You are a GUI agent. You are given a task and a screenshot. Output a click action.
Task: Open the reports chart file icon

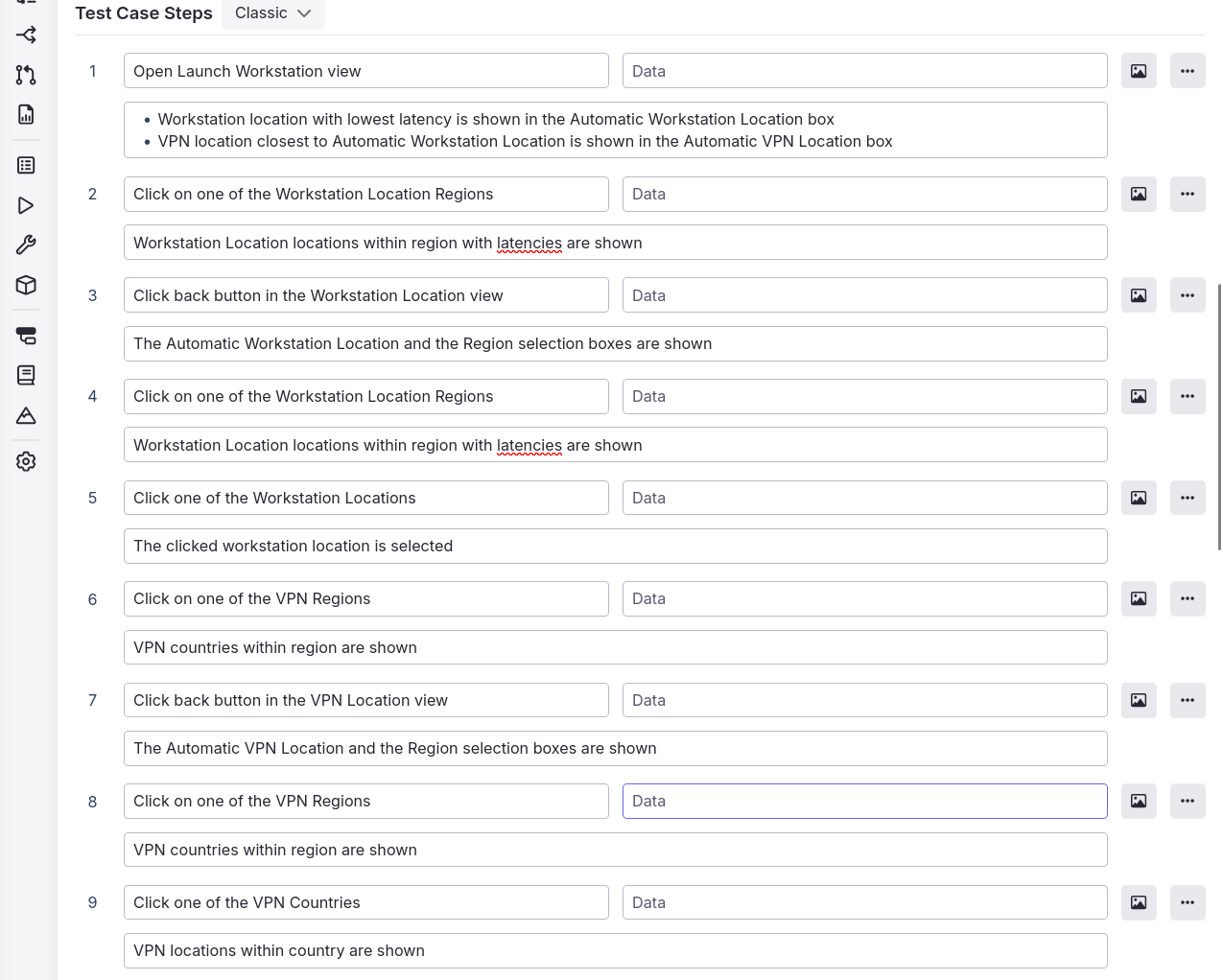pos(26,114)
